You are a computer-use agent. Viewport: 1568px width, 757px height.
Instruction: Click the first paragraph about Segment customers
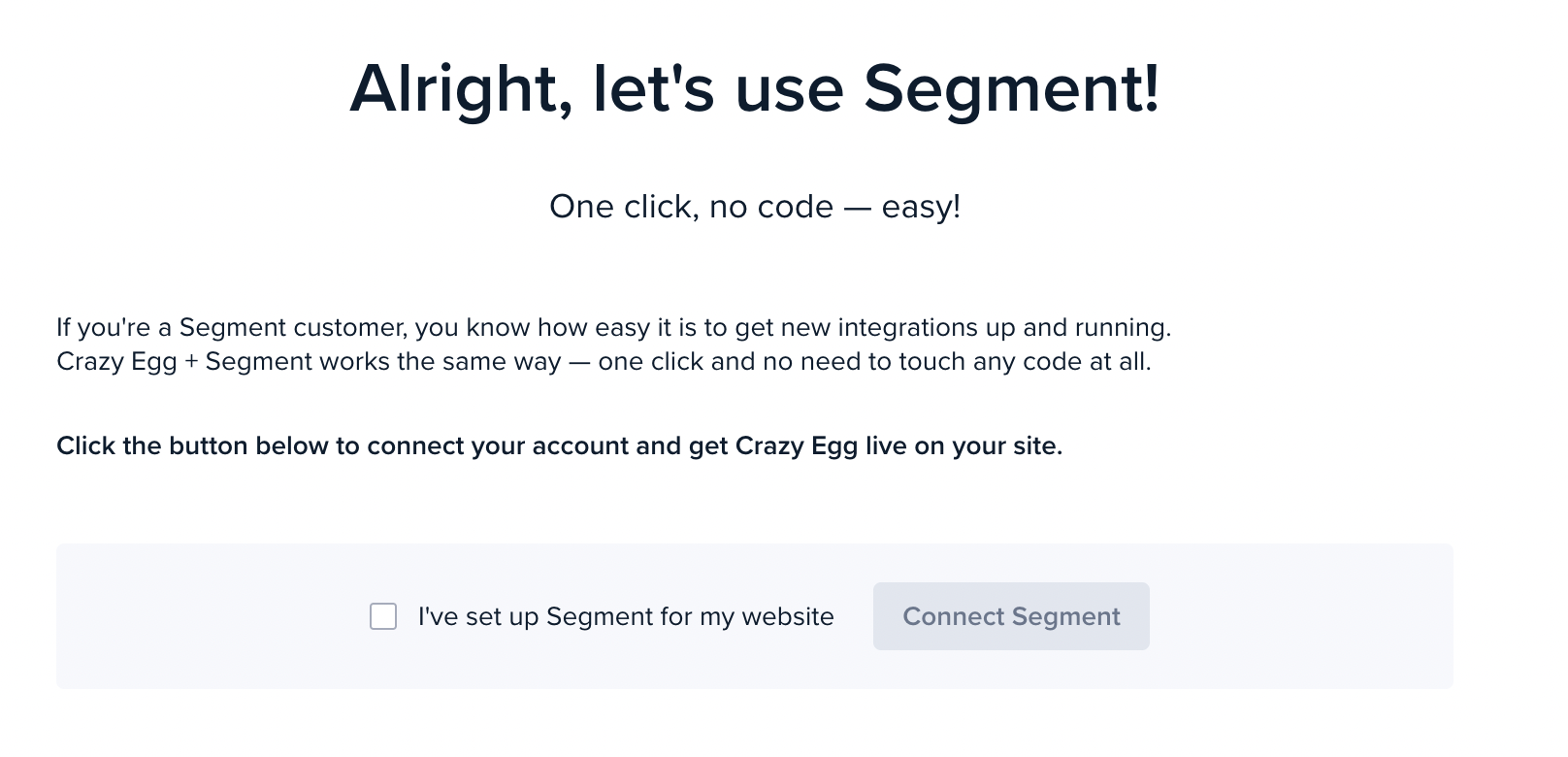[614, 327]
